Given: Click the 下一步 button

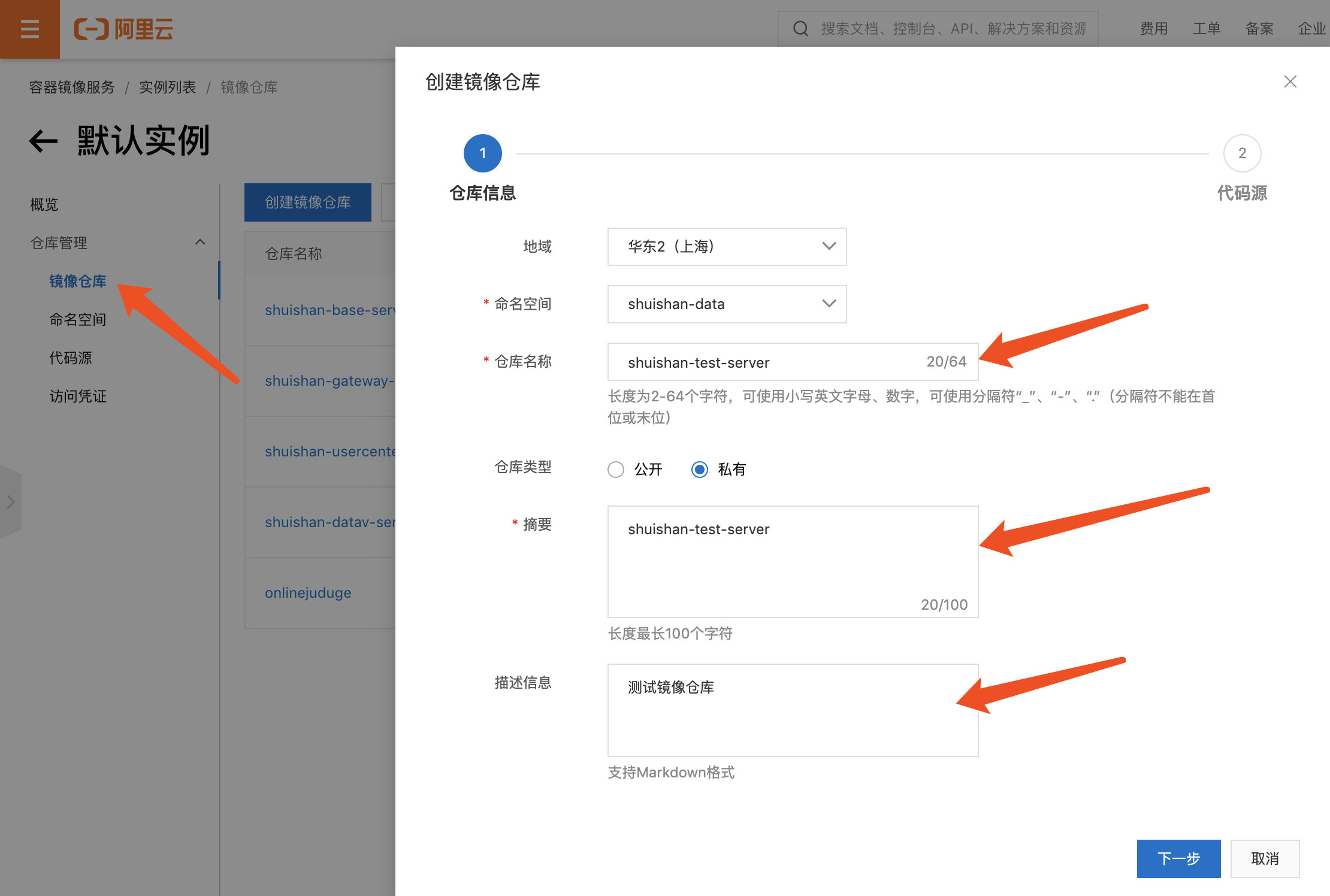Looking at the screenshot, I should coord(1178,859).
